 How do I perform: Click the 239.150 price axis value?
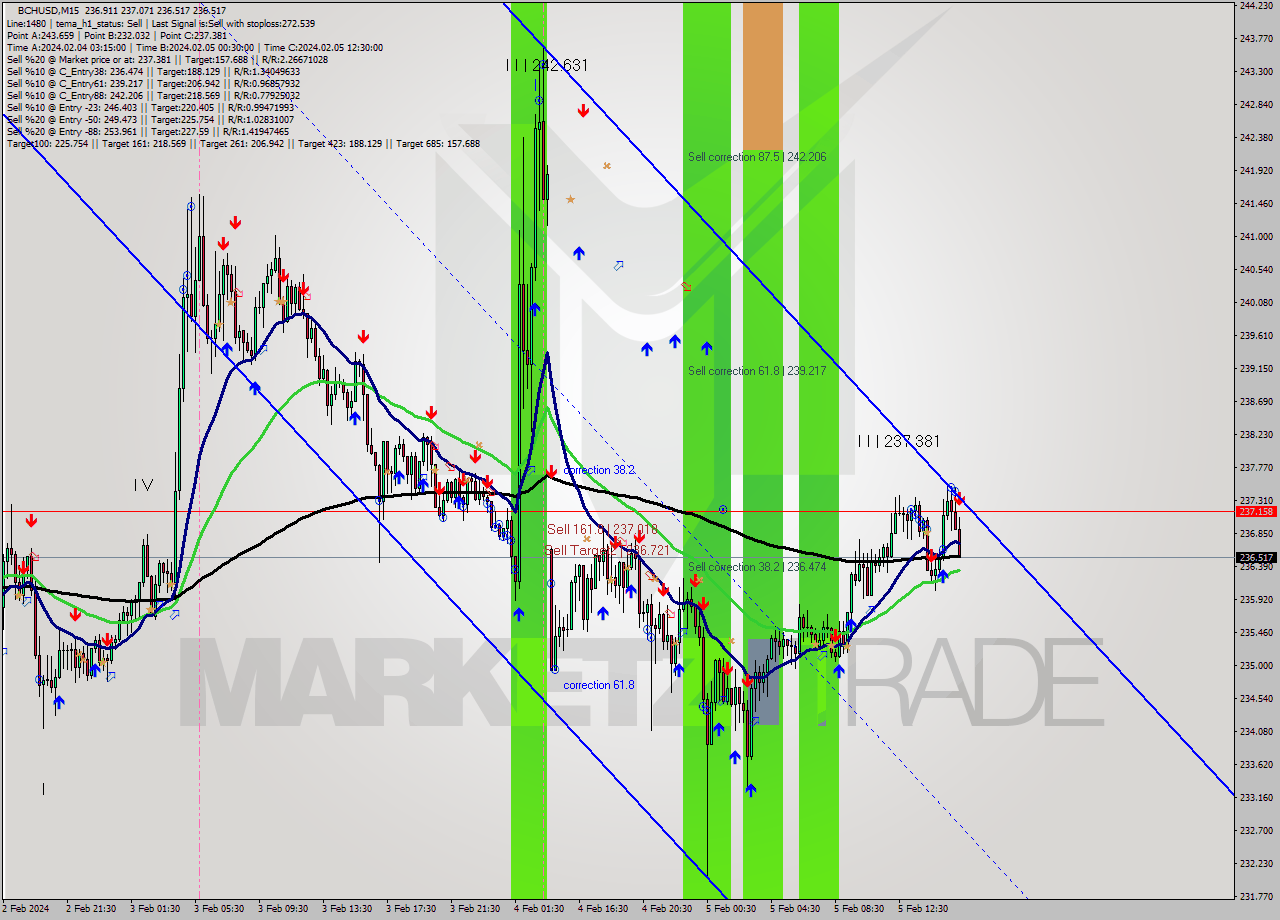[x=1255, y=369]
